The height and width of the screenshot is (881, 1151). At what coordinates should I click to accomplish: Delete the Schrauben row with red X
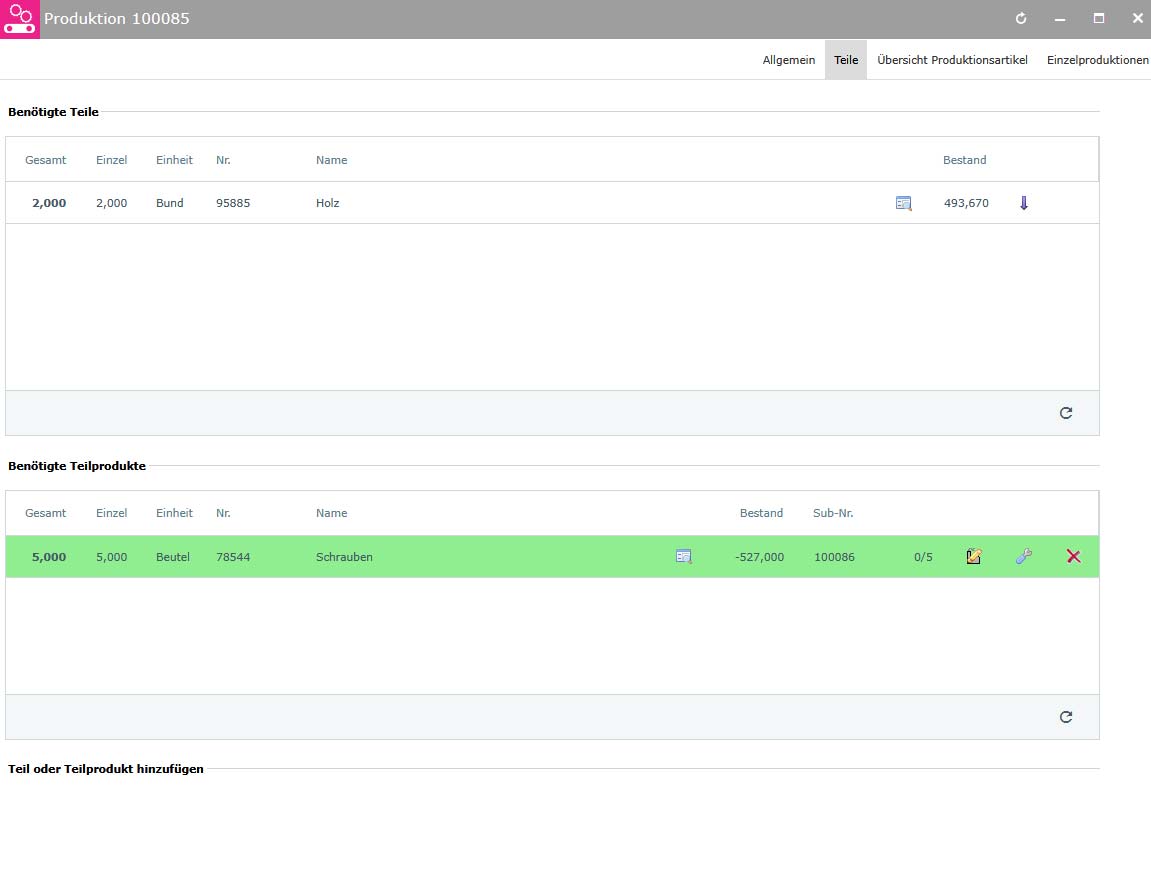(1073, 556)
